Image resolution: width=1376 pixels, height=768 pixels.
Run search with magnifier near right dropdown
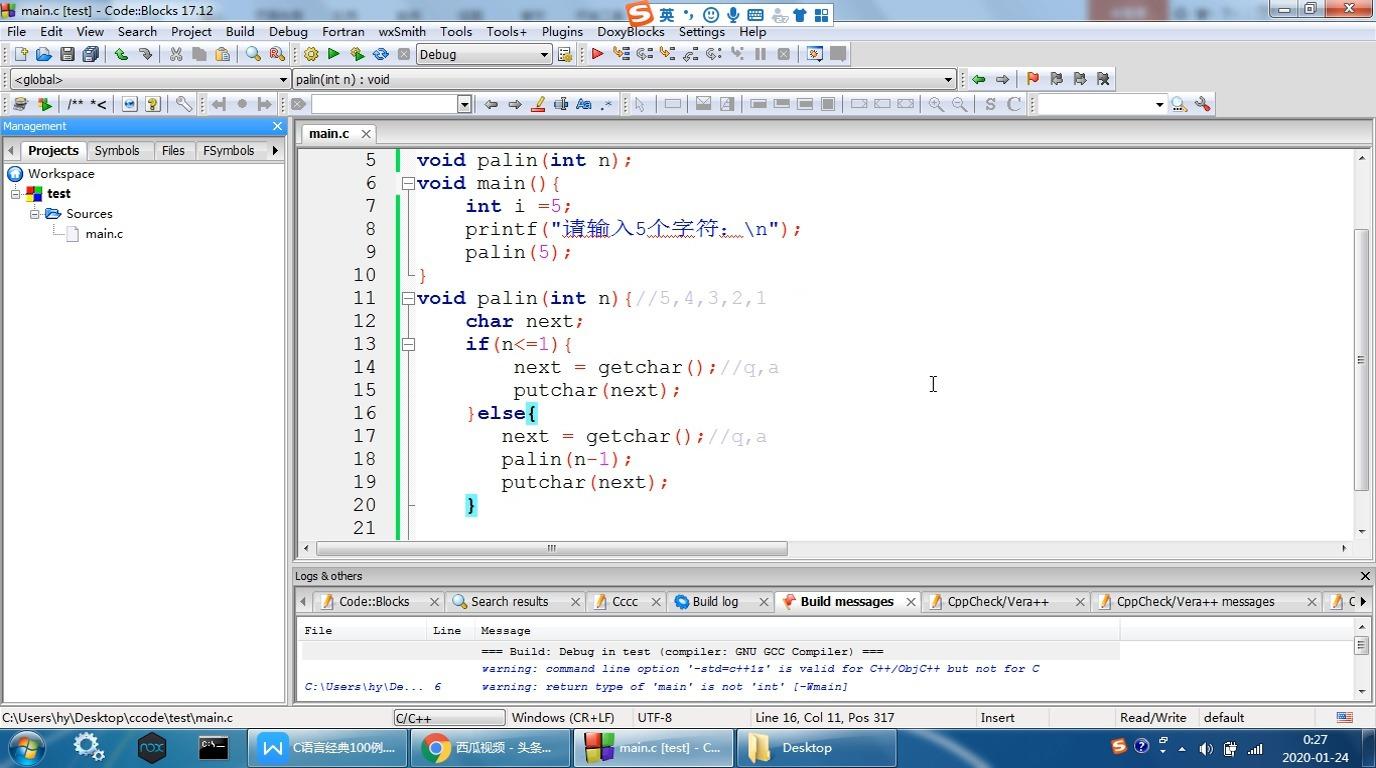point(1179,104)
